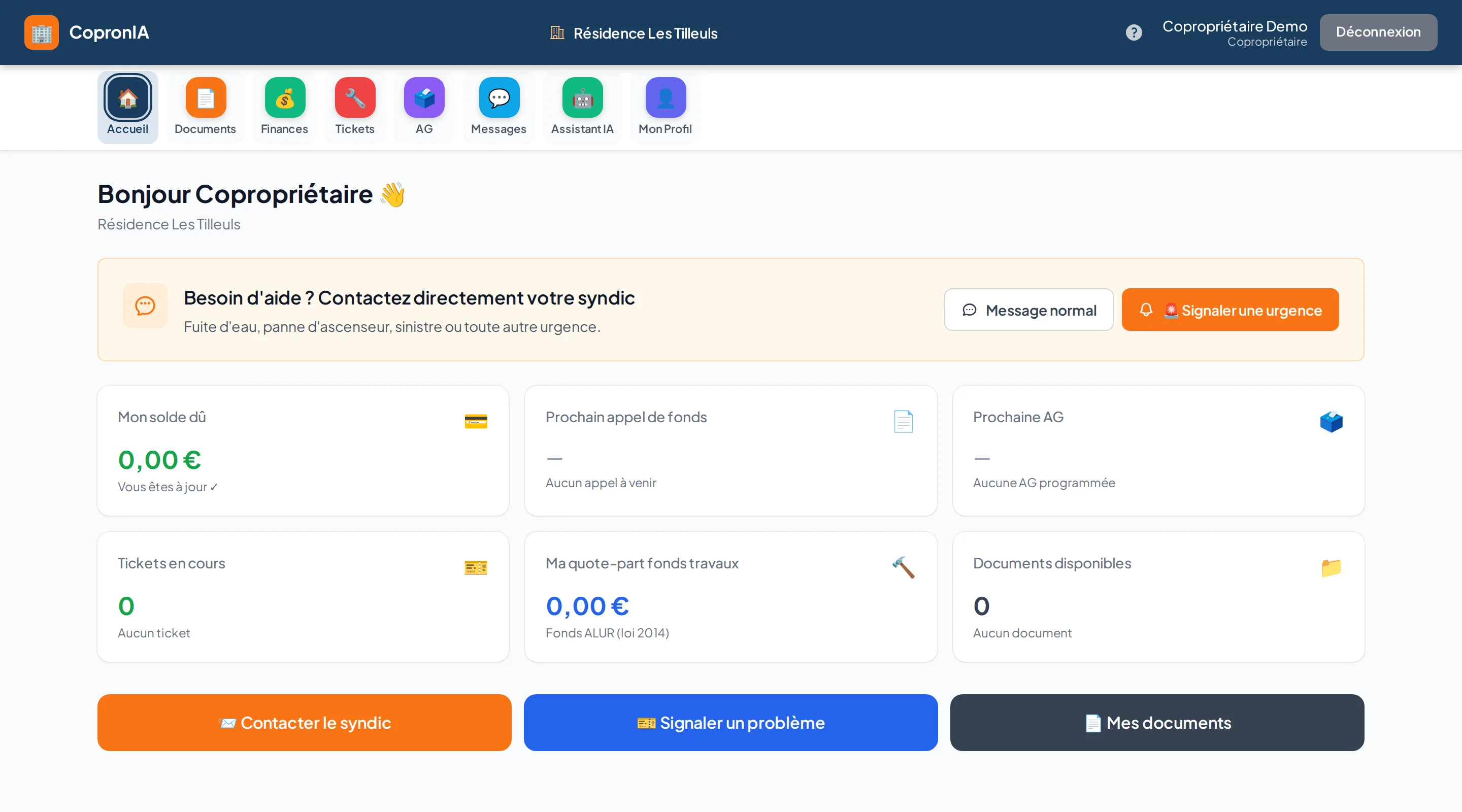Click the Aucun document text

click(x=1022, y=633)
